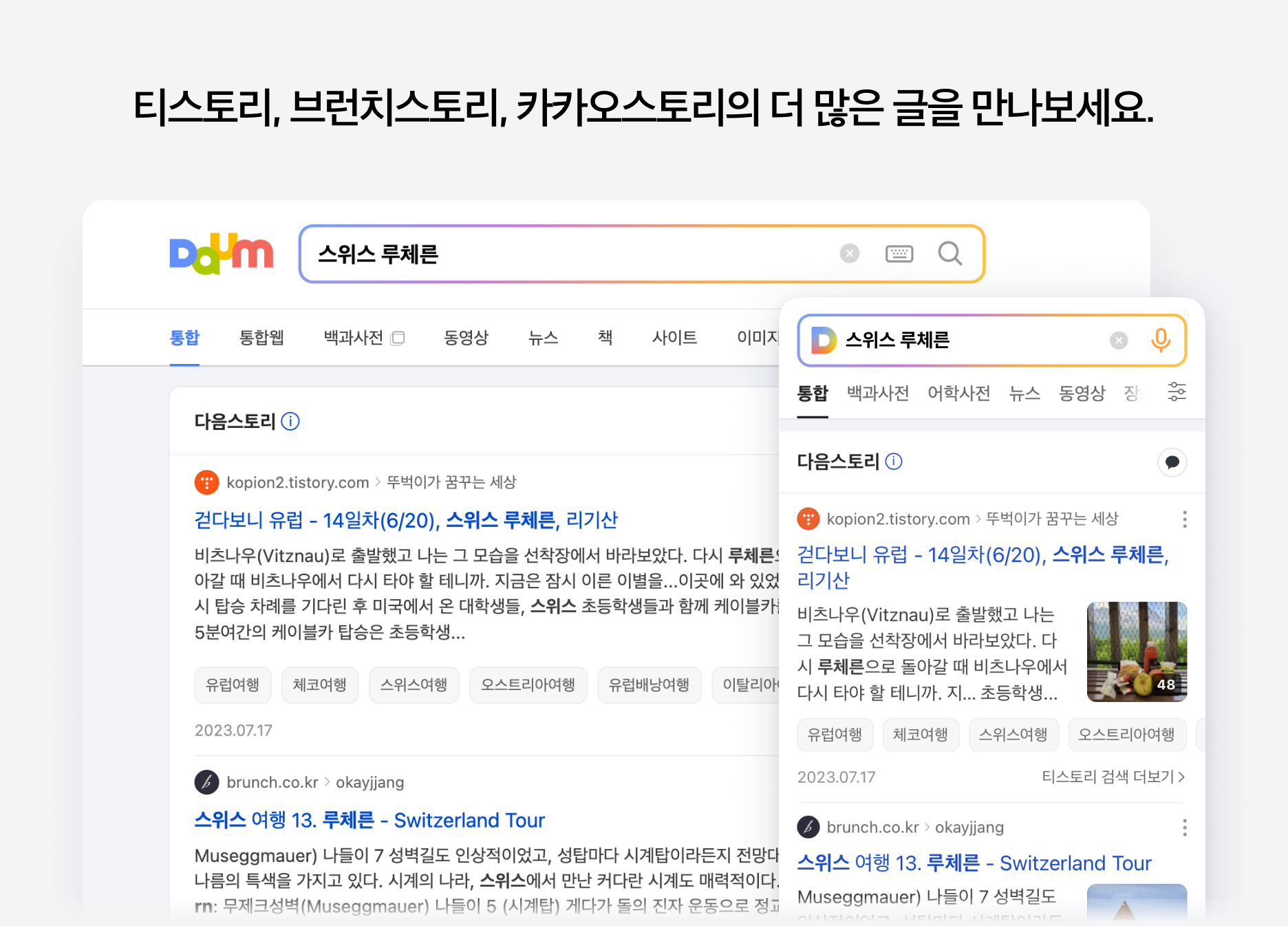Click the 뚜벅이가 꿈꾸는 세상 blog name on mobile
This screenshot has width=1288, height=926.
tap(1053, 519)
